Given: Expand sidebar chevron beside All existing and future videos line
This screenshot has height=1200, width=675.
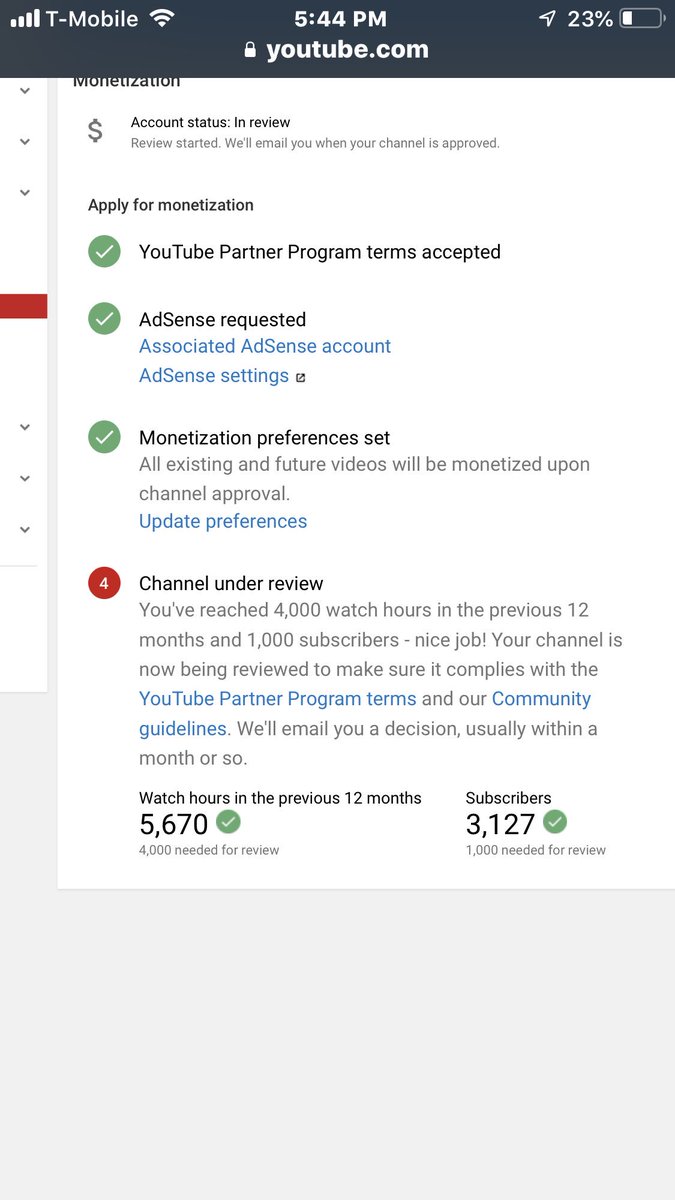Looking at the screenshot, I should point(25,478).
